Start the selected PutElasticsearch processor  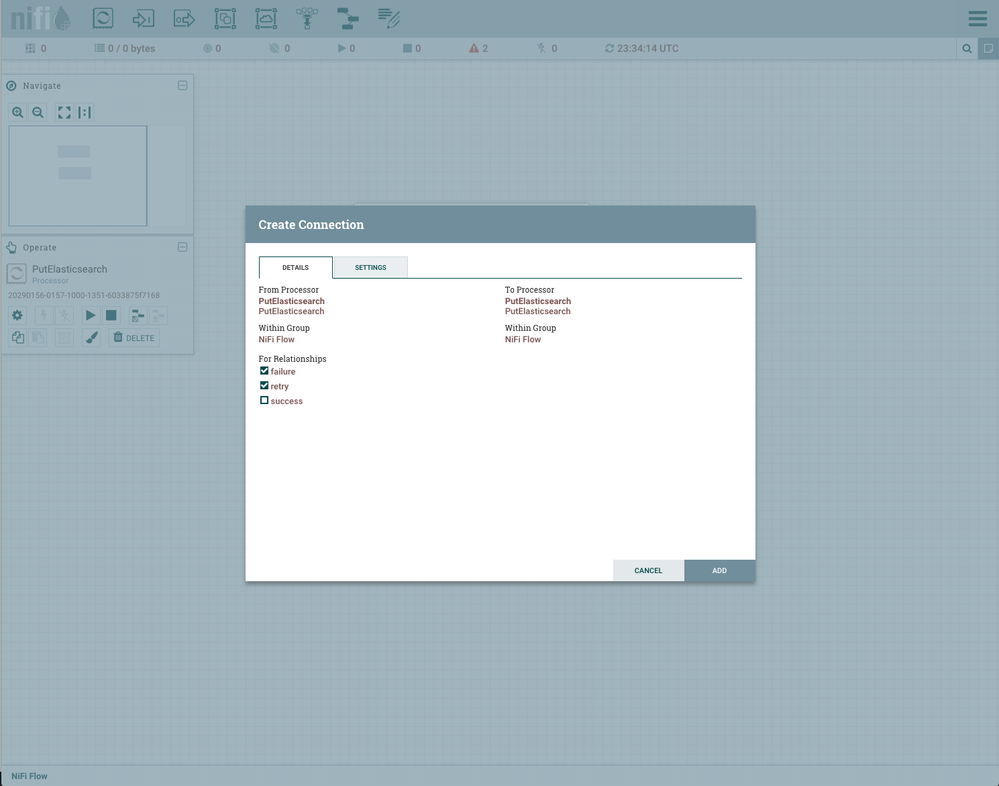pyautogui.click(x=90, y=315)
